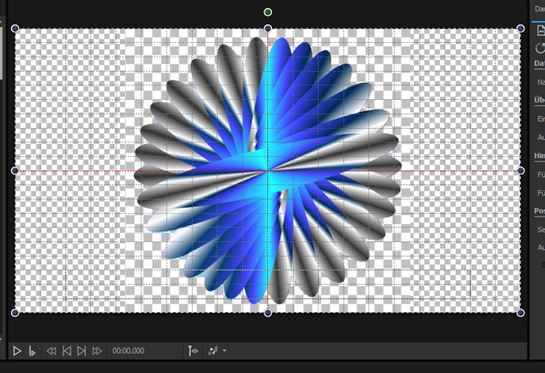Screen dimensions: 545x373
Task: Click the blue flower graphic center point
Action: [268, 171]
